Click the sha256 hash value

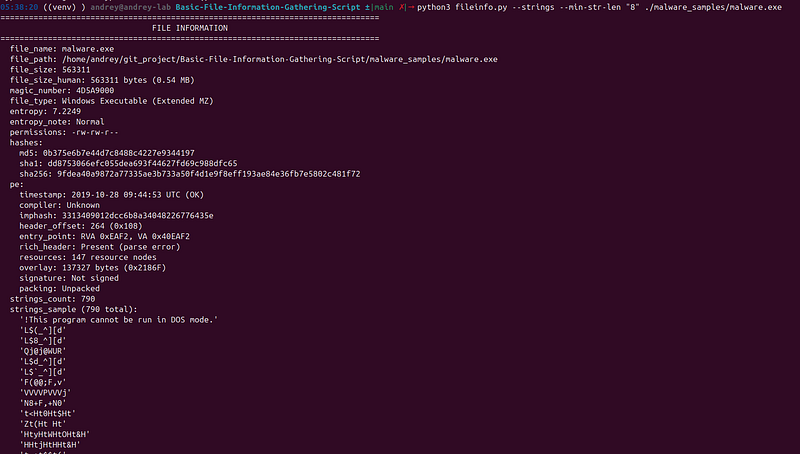click(x=209, y=174)
